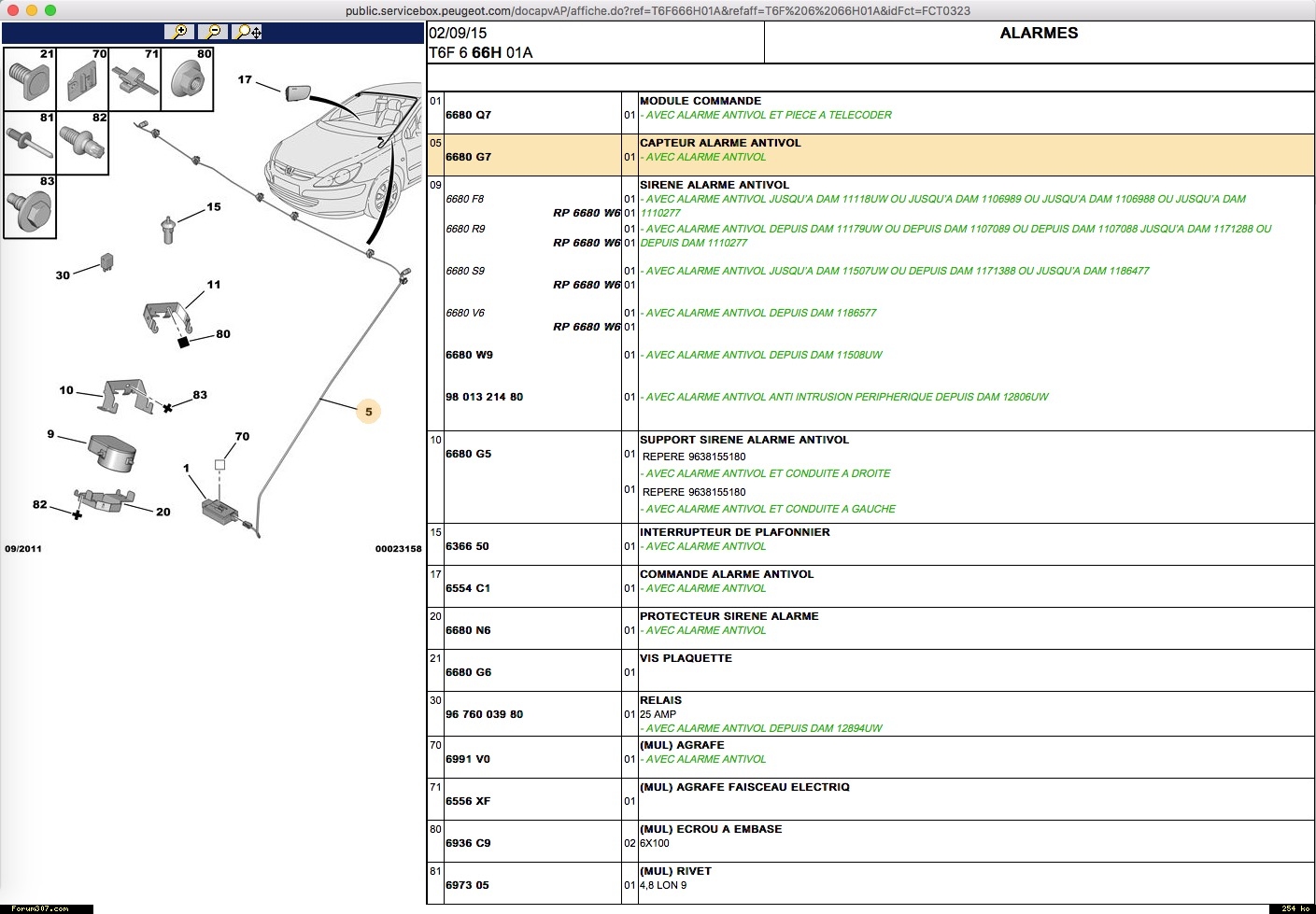Screen dimensions: 1316x914
Task: Click replacement part RP 6680 W6 beside 6680 F8
Action: point(586,213)
